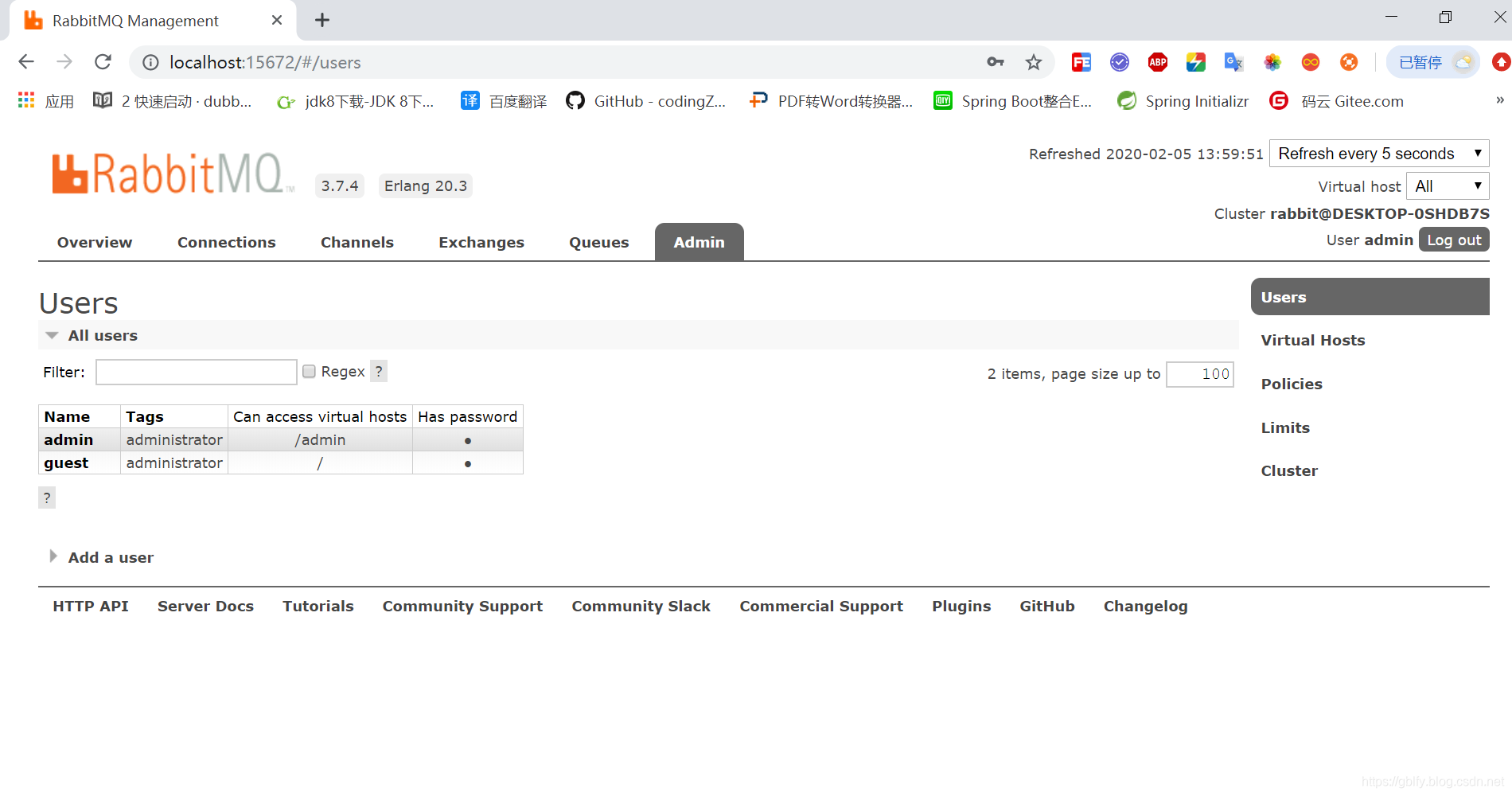Open the Gitee.com bookmark
1512x796 pixels.
1337,101
